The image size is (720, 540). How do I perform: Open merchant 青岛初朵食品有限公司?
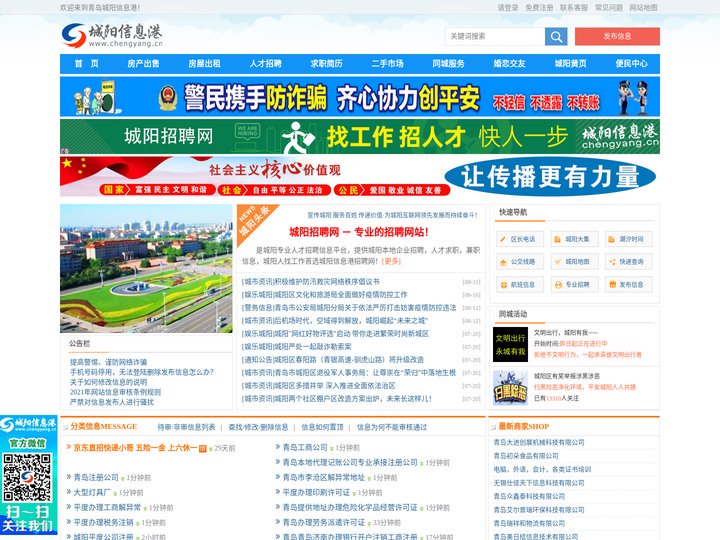coord(526,456)
